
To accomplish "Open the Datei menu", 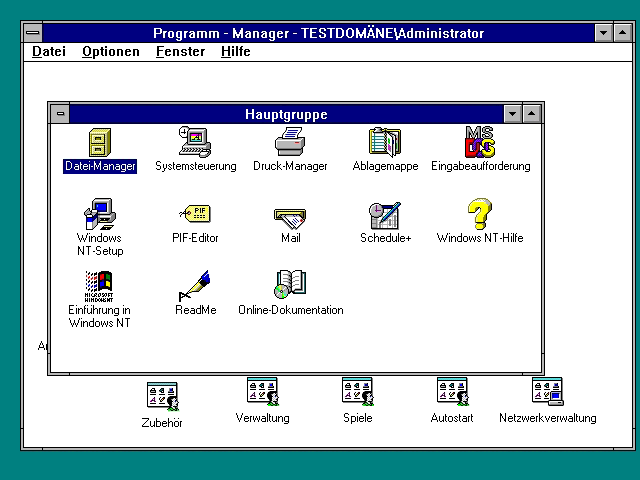I will [x=49, y=51].
